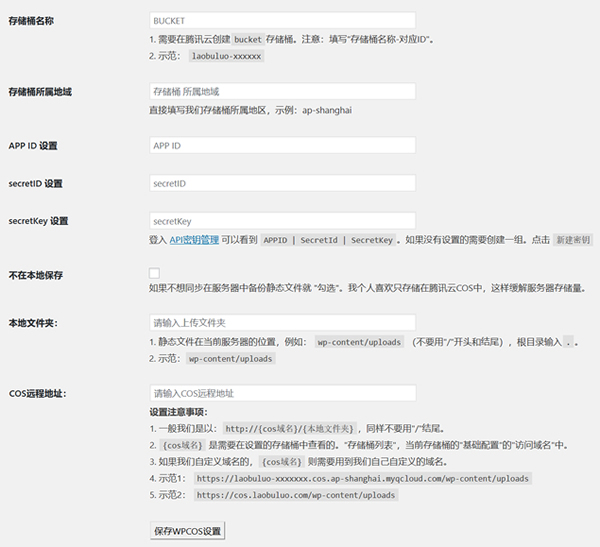Click the laobuluo-xxxxxx example code
This screenshot has height=547, width=600.
tap(227, 57)
